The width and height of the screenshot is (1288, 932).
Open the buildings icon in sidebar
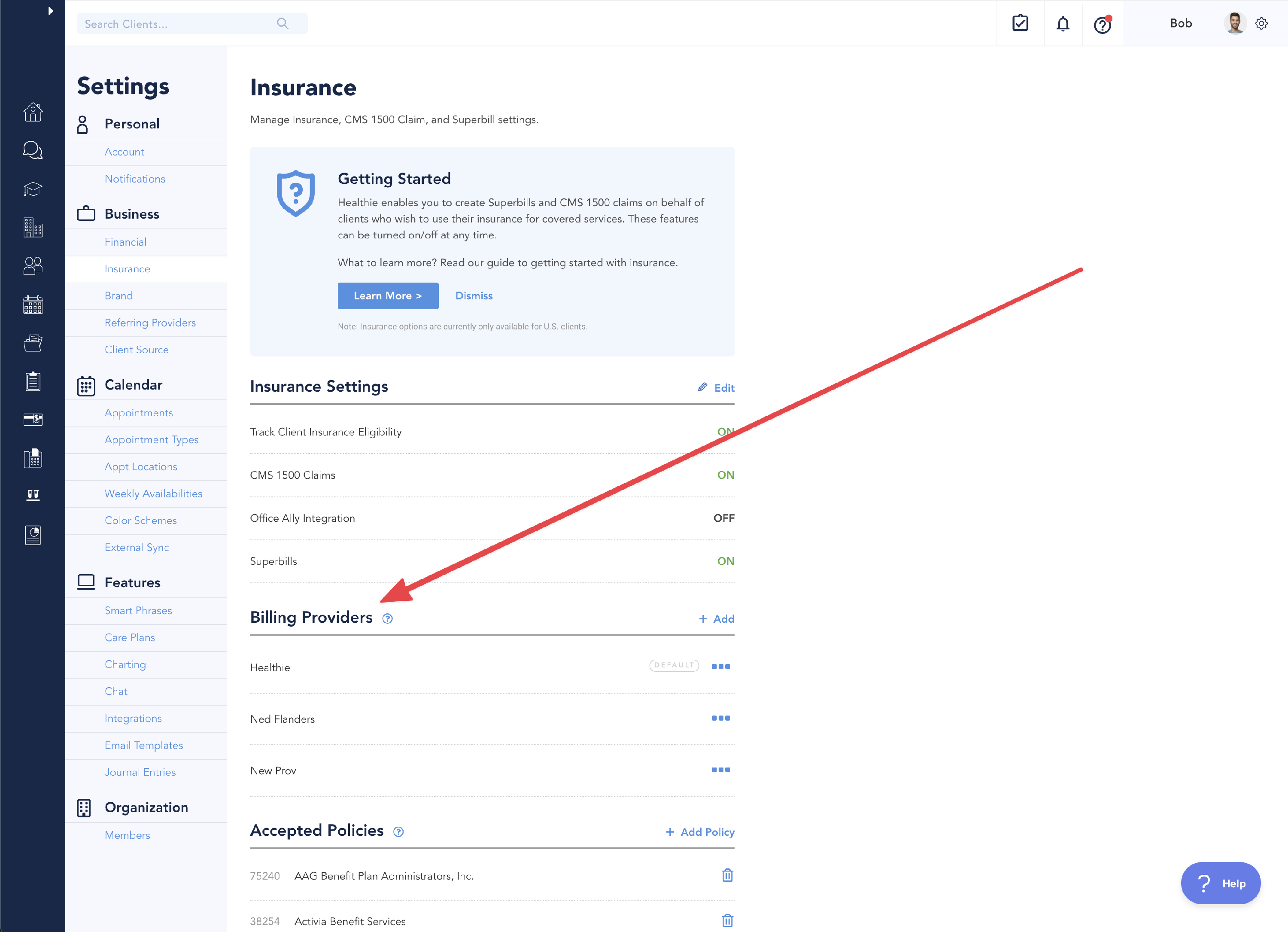[33, 227]
